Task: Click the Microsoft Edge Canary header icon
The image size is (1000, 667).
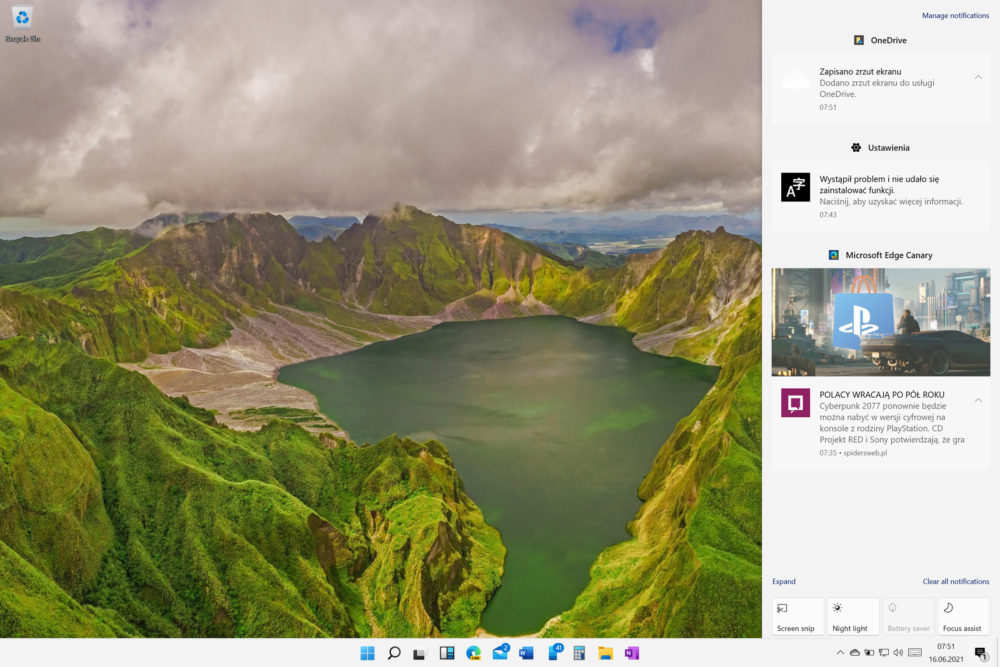Action: (x=834, y=255)
